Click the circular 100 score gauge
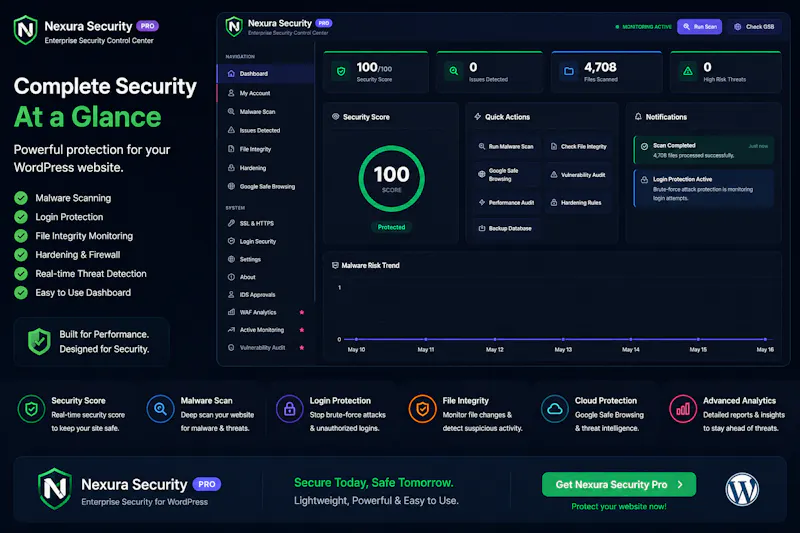The width and height of the screenshot is (800, 533). pos(391,179)
